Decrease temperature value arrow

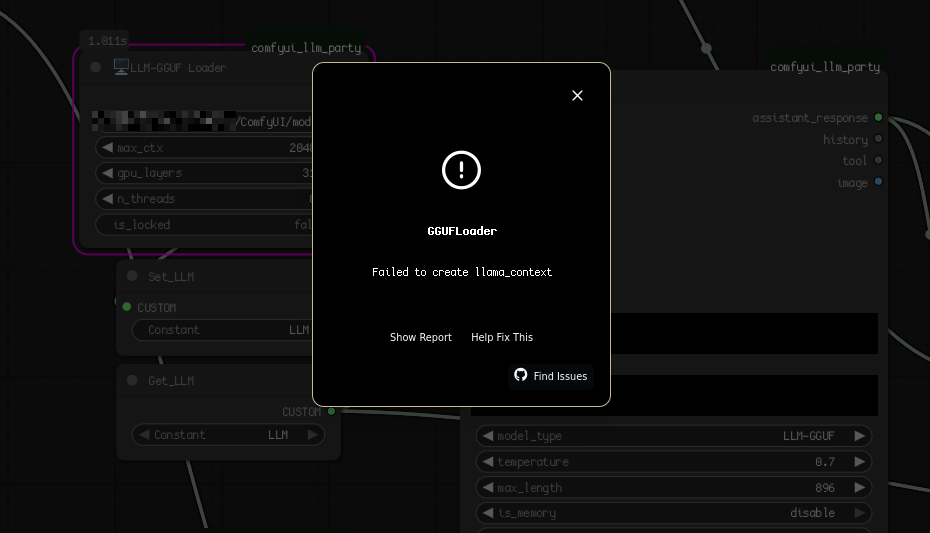point(488,461)
